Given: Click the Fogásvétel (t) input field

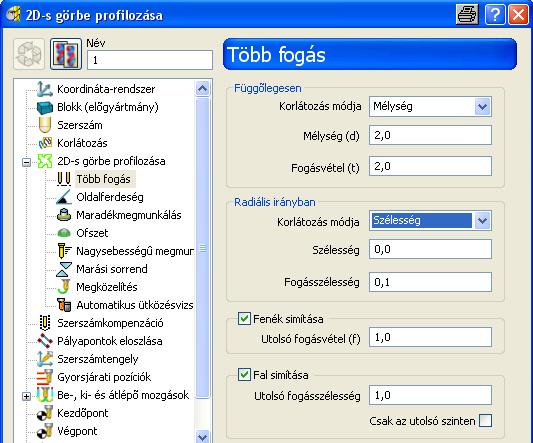Looking at the screenshot, I should (x=430, y=166).
